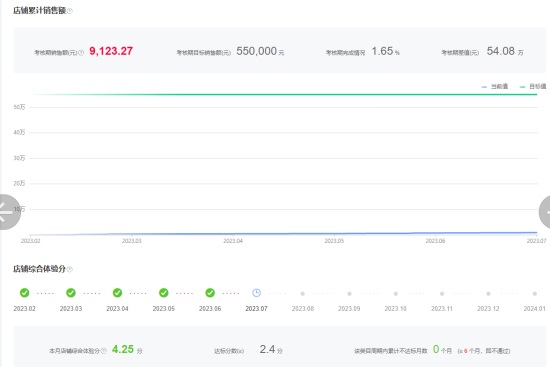Click the 40万 y-axis label
This screenshot has width=550, height=367.
pyautogui.click(x=19, y=132)
